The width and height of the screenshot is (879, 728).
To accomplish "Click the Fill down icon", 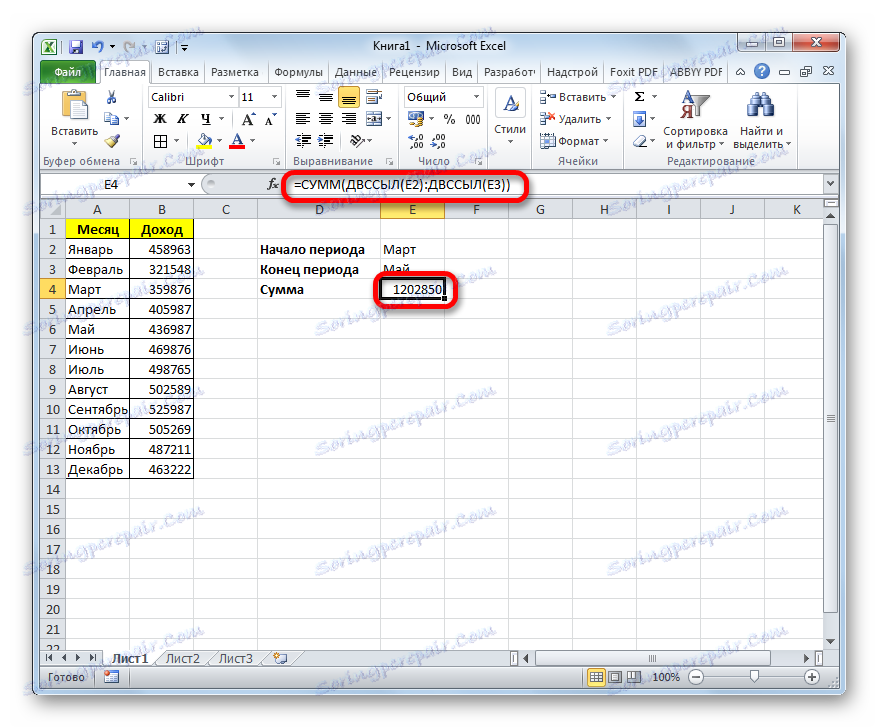I will [x=639, y=119].
